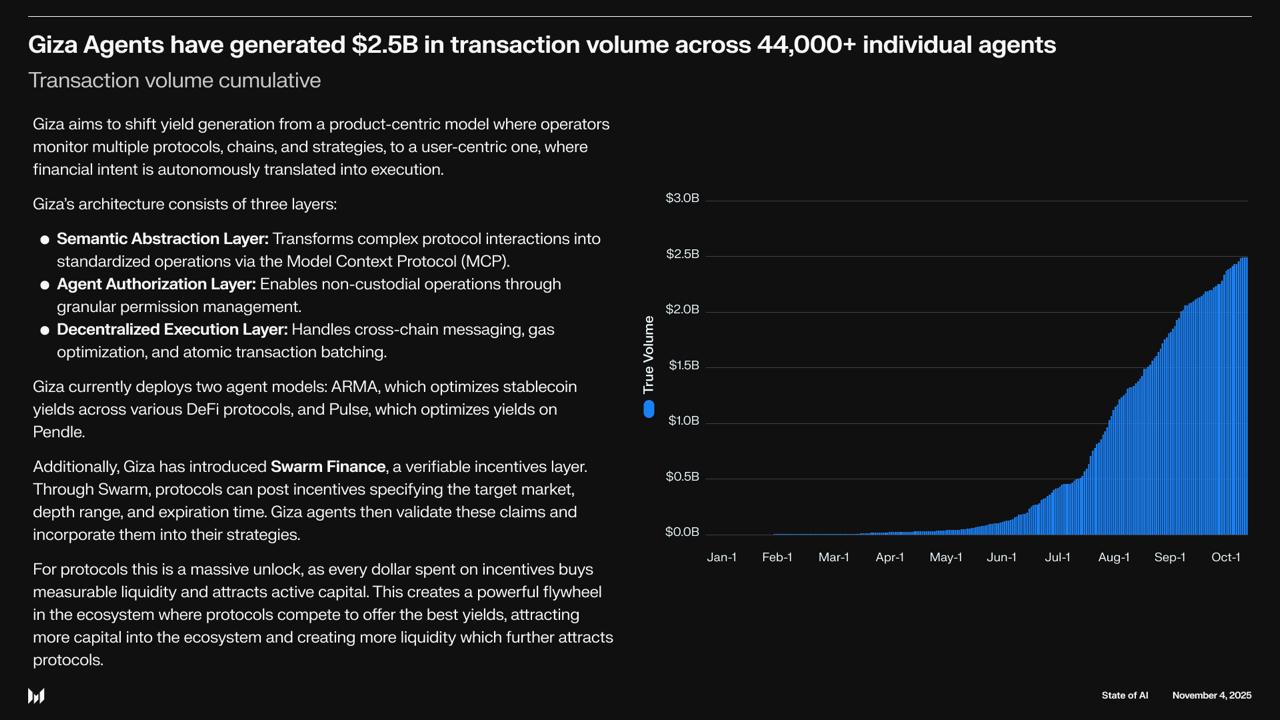
Task: Click the $3.0B y-axis label
Action: tap(682, 199)
